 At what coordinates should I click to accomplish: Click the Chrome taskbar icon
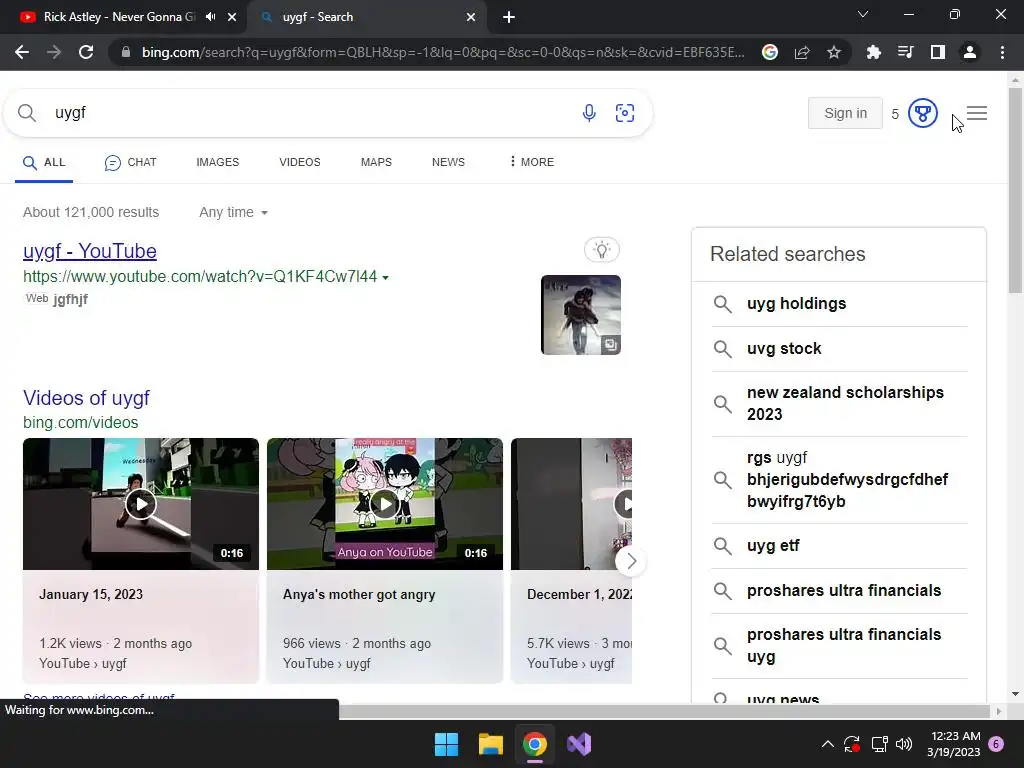(x=534, y=744)
